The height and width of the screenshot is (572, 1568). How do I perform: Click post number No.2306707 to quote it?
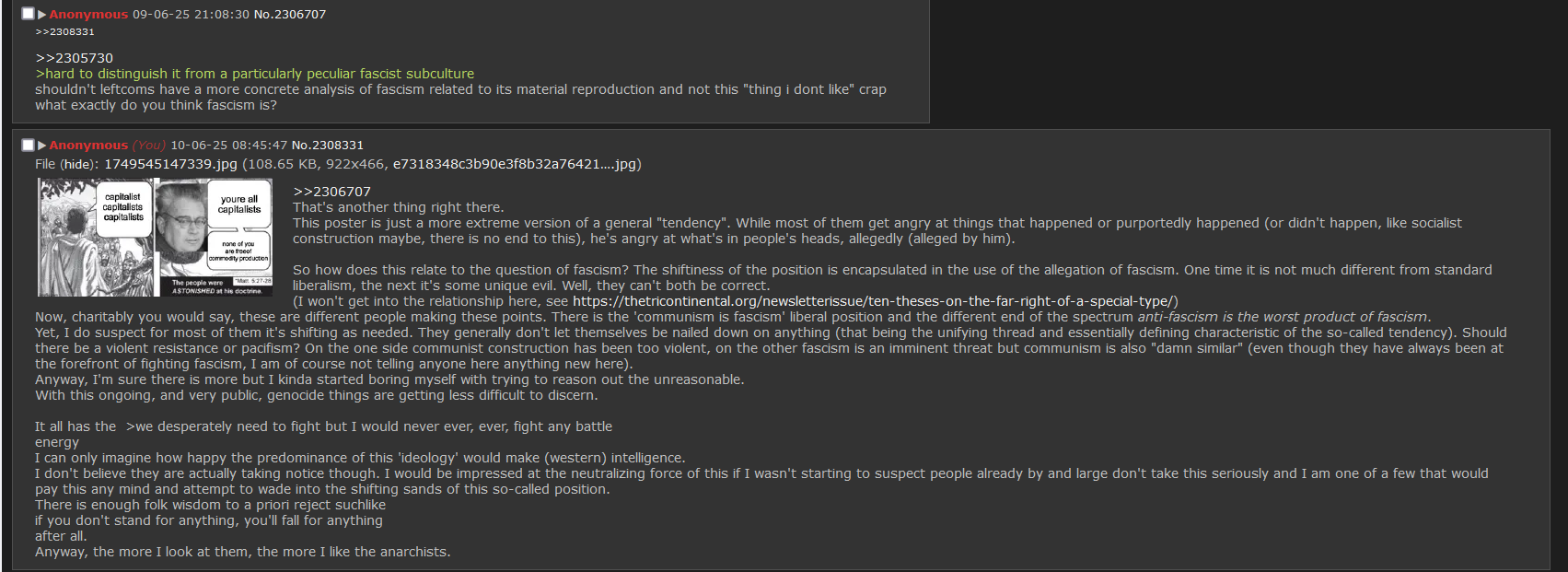coord(290,15)
